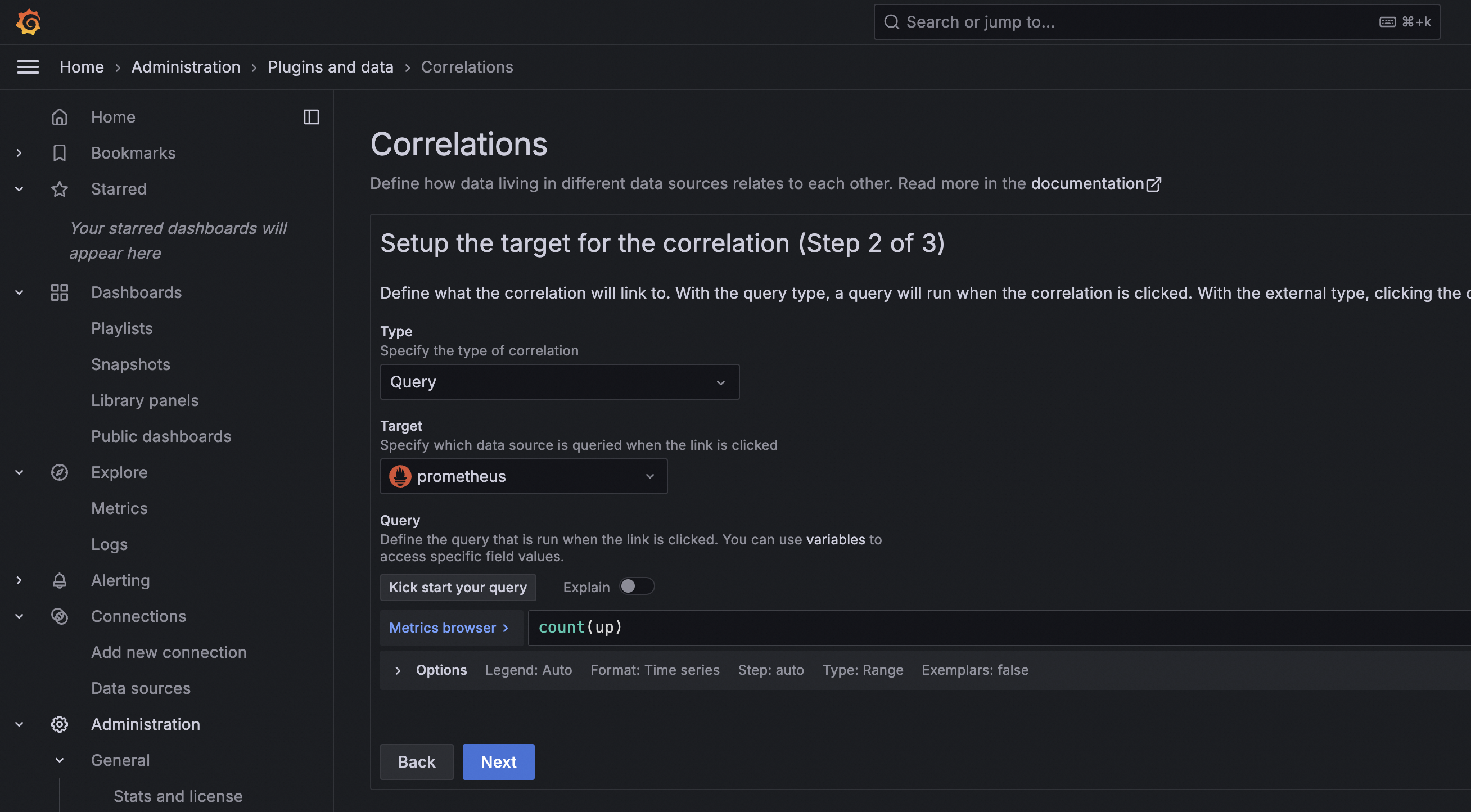The height and width of the screenshot is (812, 1471).
Task: Click the Dashboards grid icon
Action: [60, 292]
